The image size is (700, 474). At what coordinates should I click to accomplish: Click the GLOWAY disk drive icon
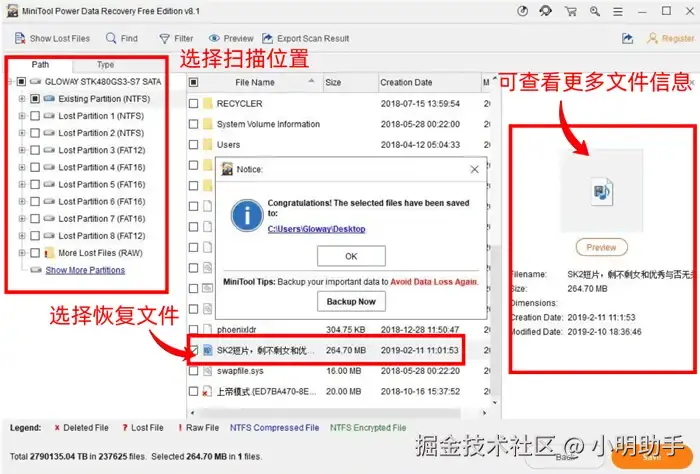click(36, 82)
